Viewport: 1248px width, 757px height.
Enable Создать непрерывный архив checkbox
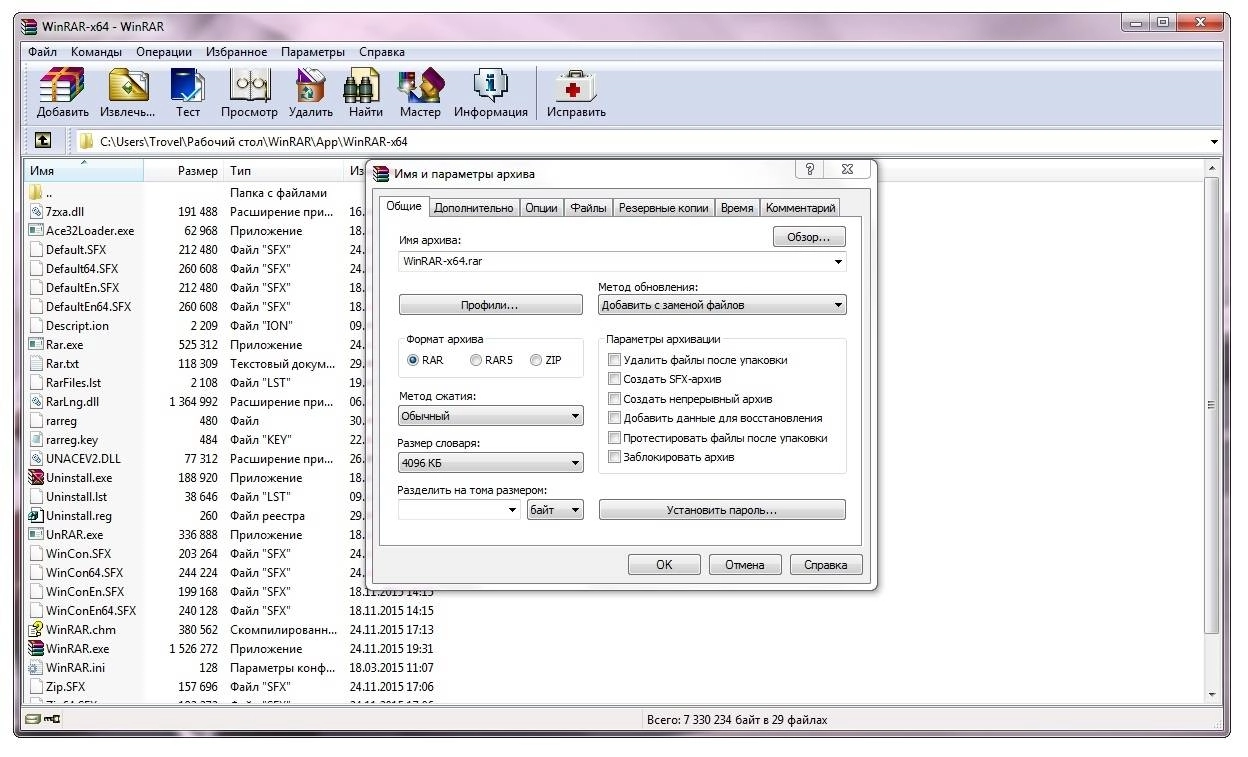pos(615,399)
